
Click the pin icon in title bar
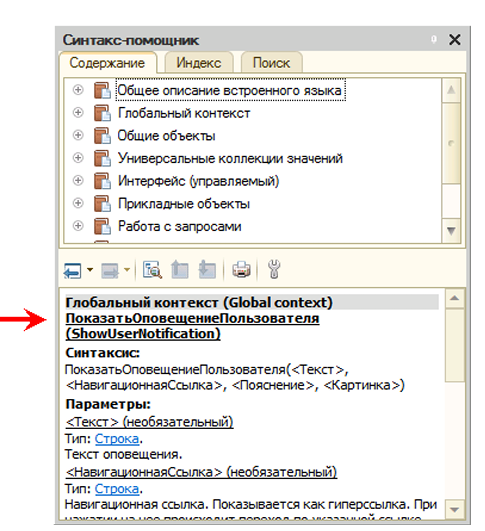pos(434,40)
